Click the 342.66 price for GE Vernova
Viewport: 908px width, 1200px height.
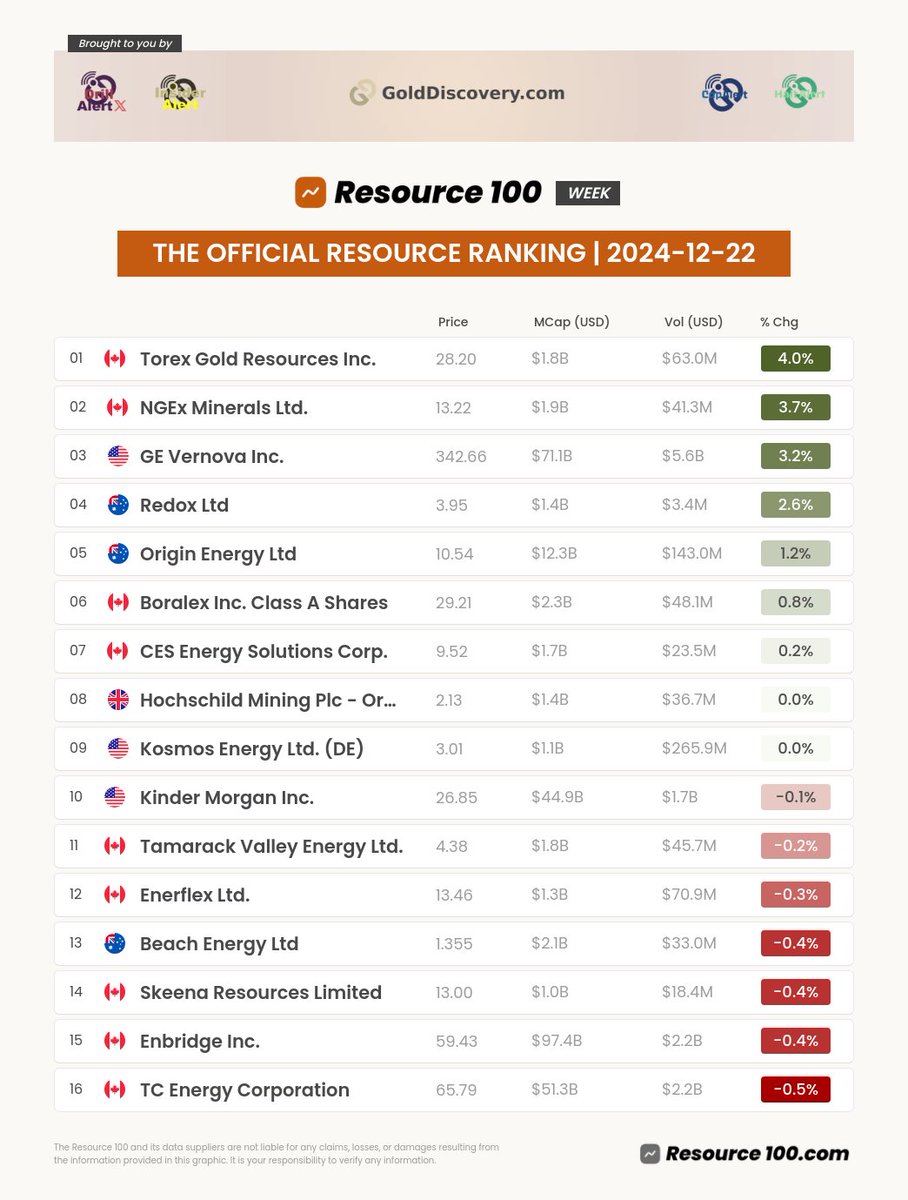point(461,456)
